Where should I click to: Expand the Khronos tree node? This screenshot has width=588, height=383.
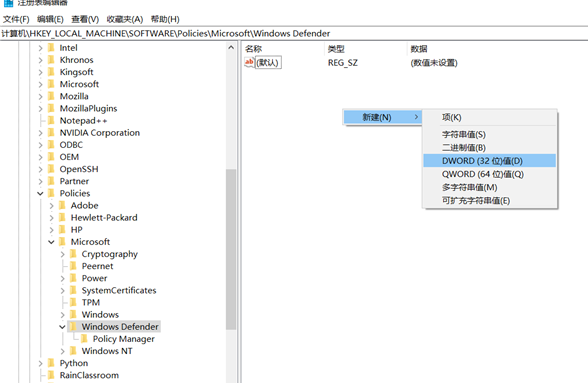(x=40, y=60)
